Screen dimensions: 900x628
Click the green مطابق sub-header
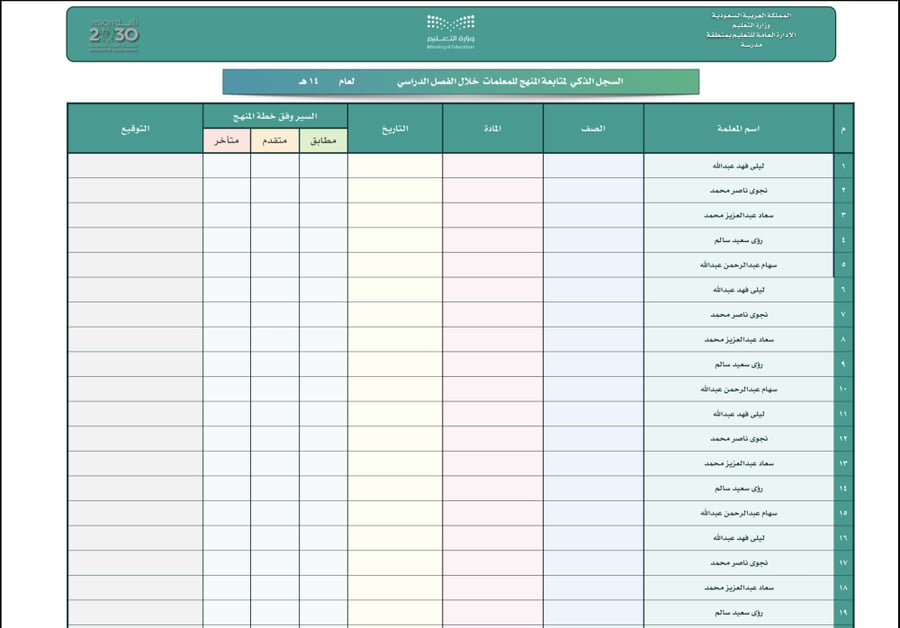(323, 141)
